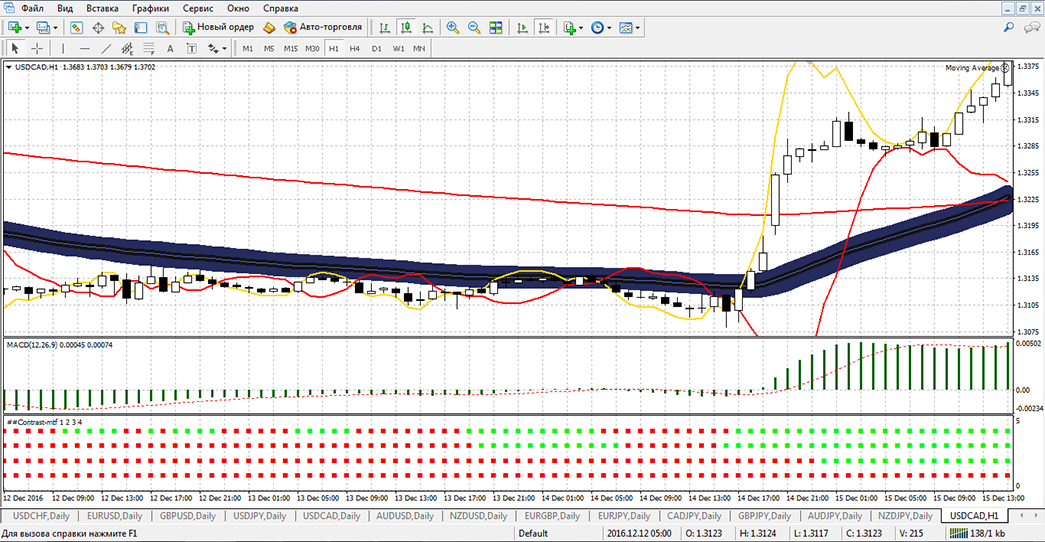Open the Вставка menu
Viewport: 1045px width, 542px height.
coord(102,8)
